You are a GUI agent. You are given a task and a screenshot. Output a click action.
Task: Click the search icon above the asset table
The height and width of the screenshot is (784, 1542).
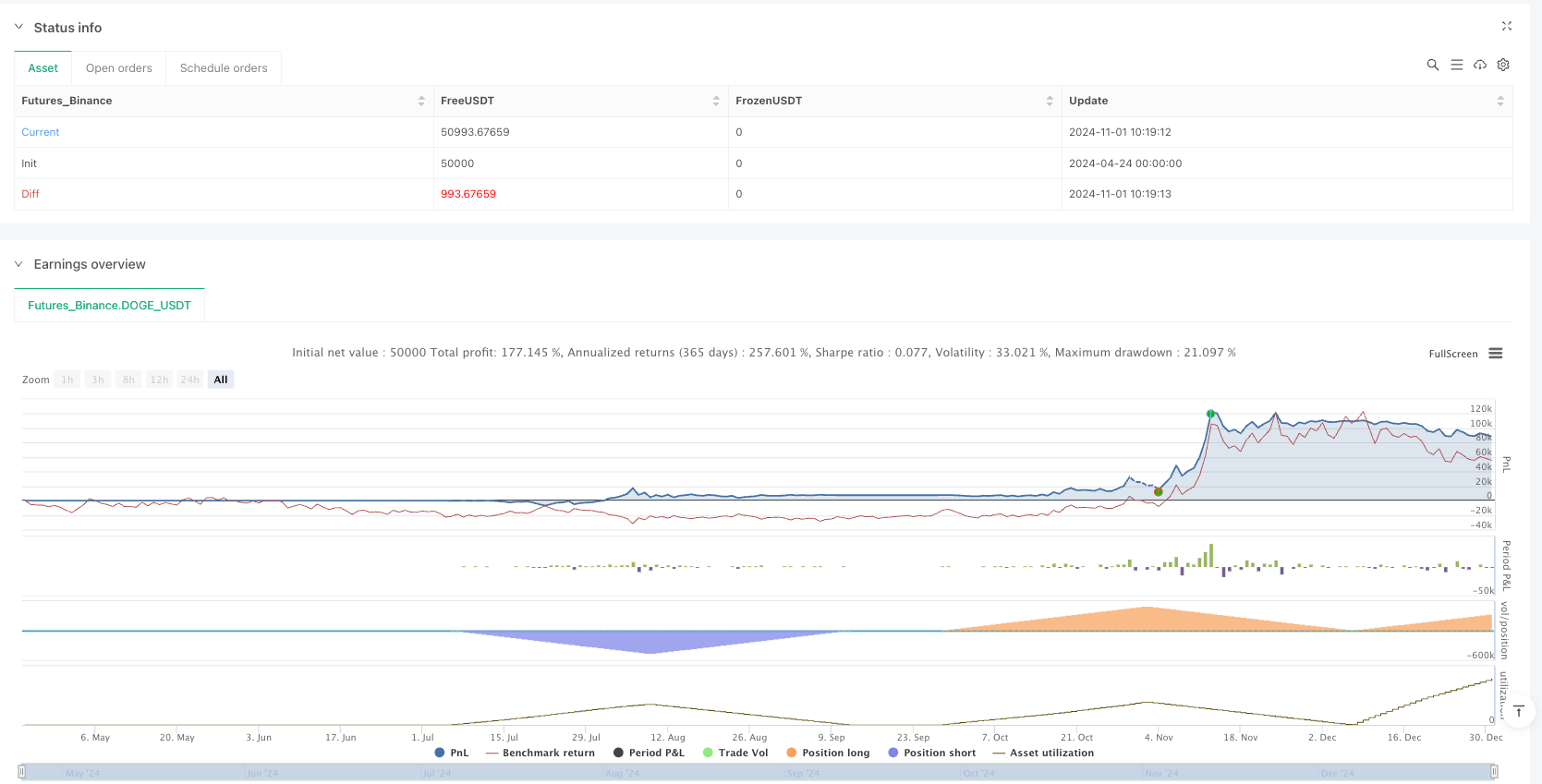[x=1432, y=65]
